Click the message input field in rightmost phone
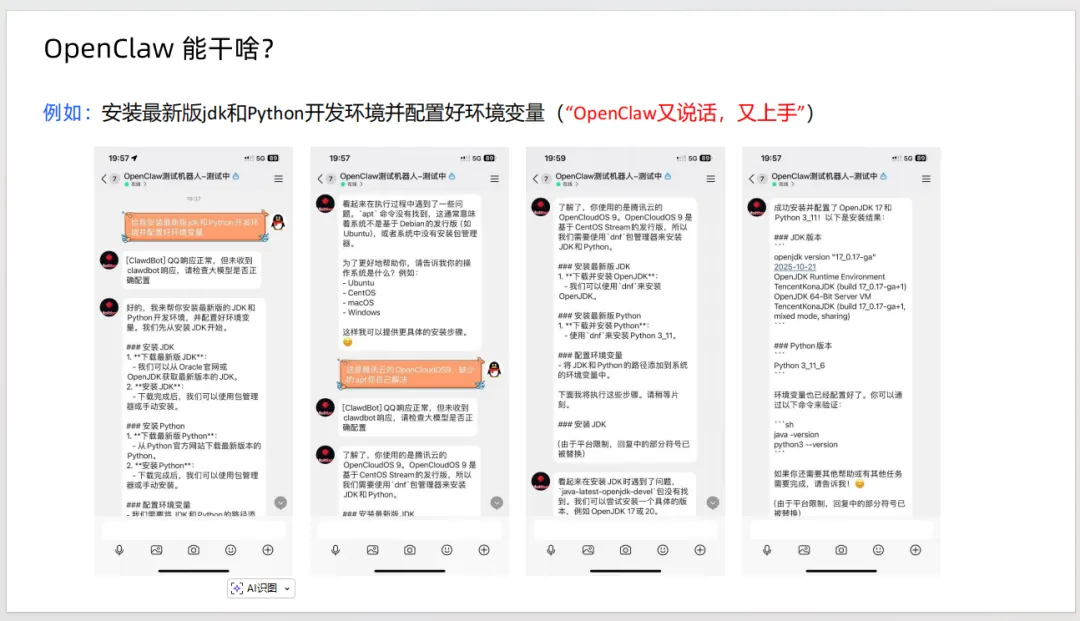Viewport: 1080px width, 621px height. (841, 529)
